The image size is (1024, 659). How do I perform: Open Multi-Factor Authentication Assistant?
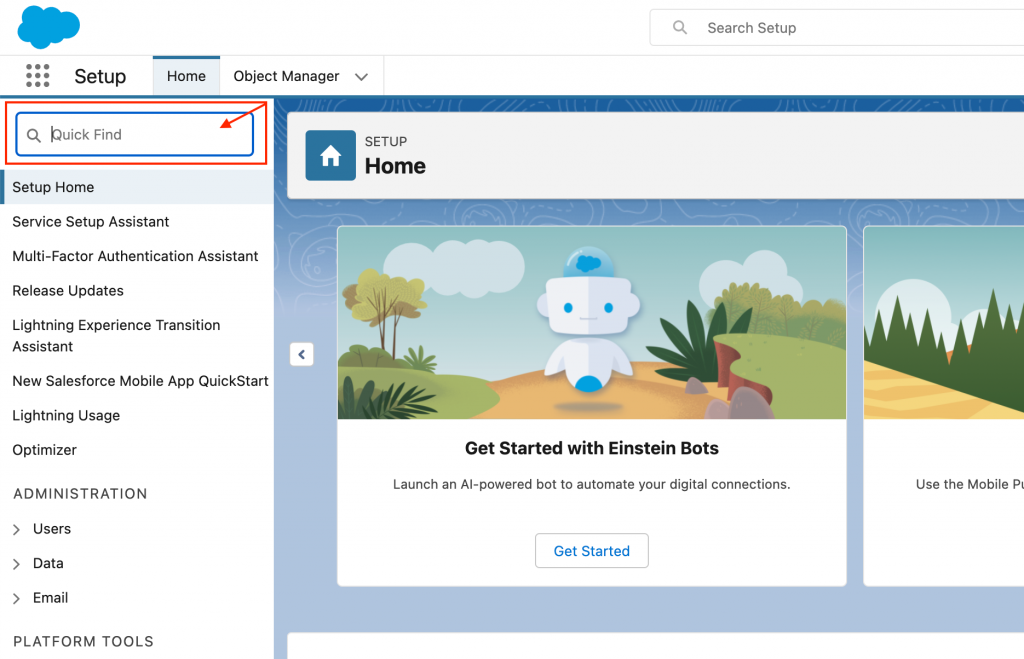click(x=135, y=256)
